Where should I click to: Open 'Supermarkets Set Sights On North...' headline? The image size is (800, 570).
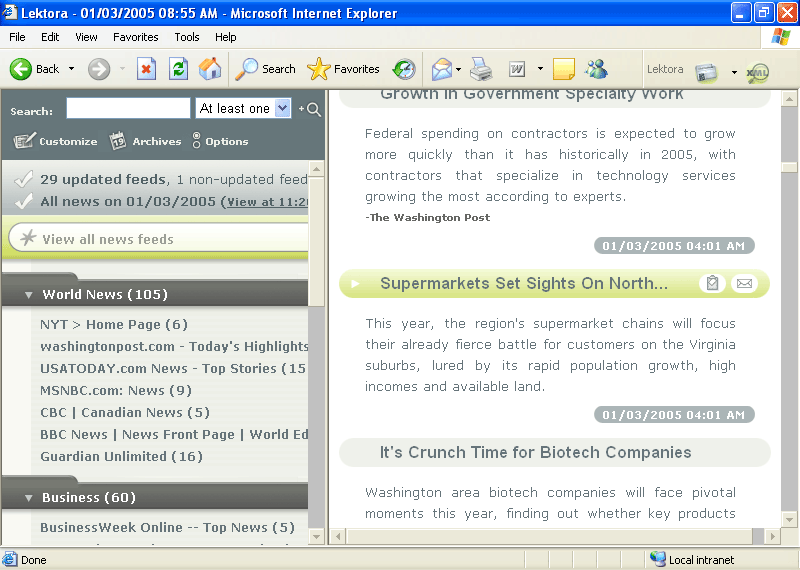point(524,283)
